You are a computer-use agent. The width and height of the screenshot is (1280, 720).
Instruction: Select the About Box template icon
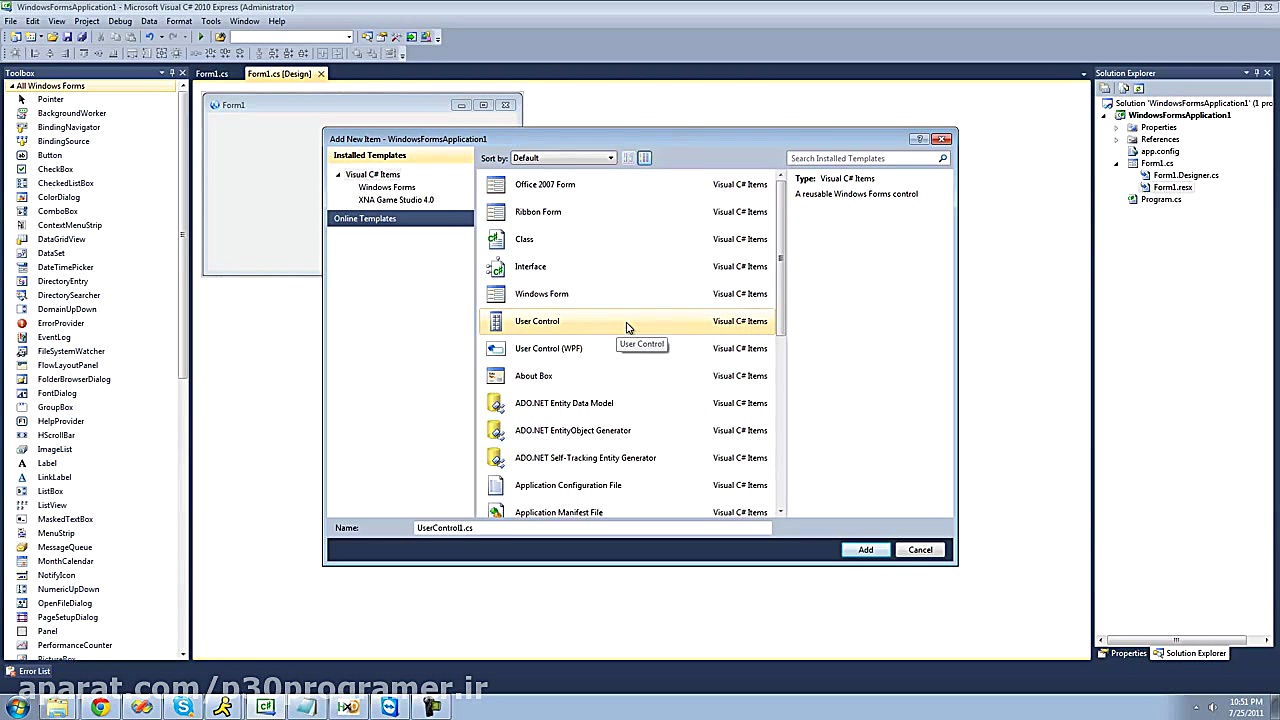click(x=496, y=376)
